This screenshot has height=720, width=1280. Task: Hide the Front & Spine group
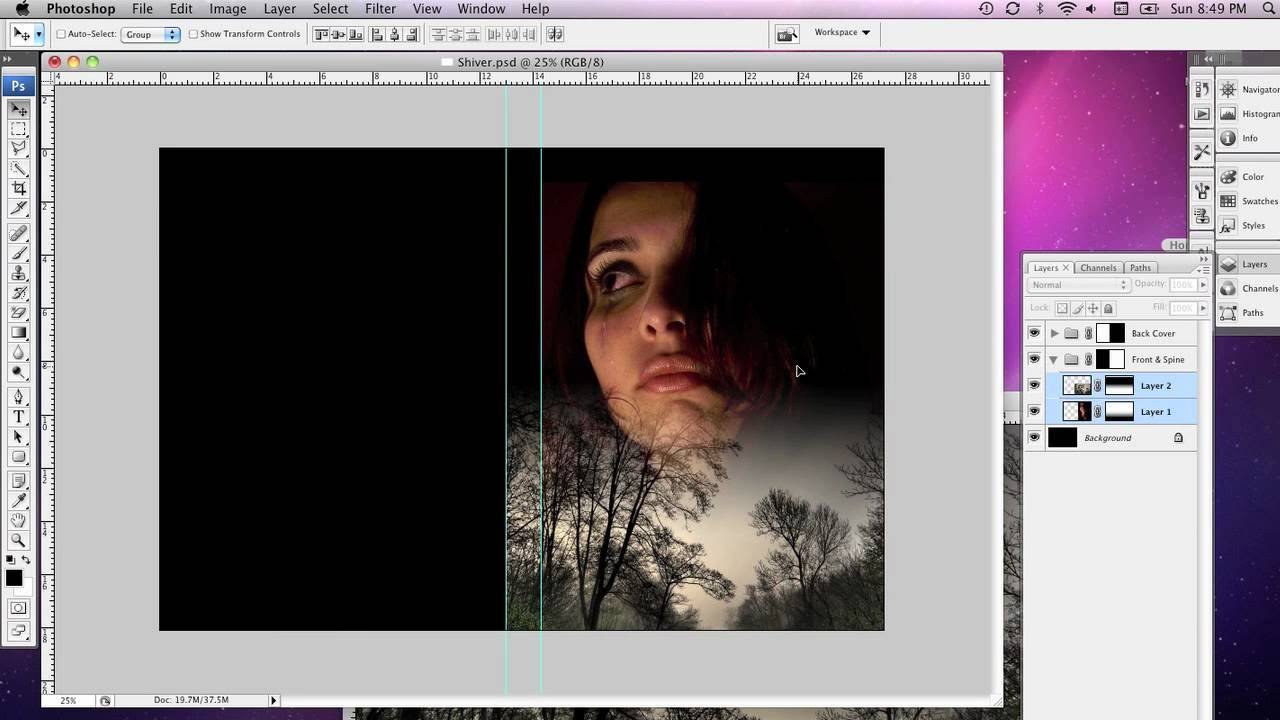tap(1034, 359)
